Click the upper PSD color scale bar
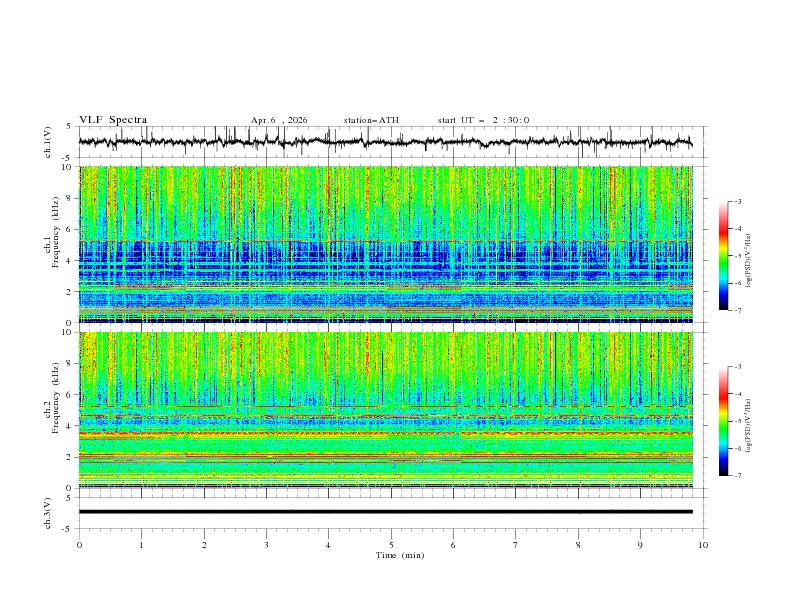This screenshot has height=612, width=792. click(723, 256)
